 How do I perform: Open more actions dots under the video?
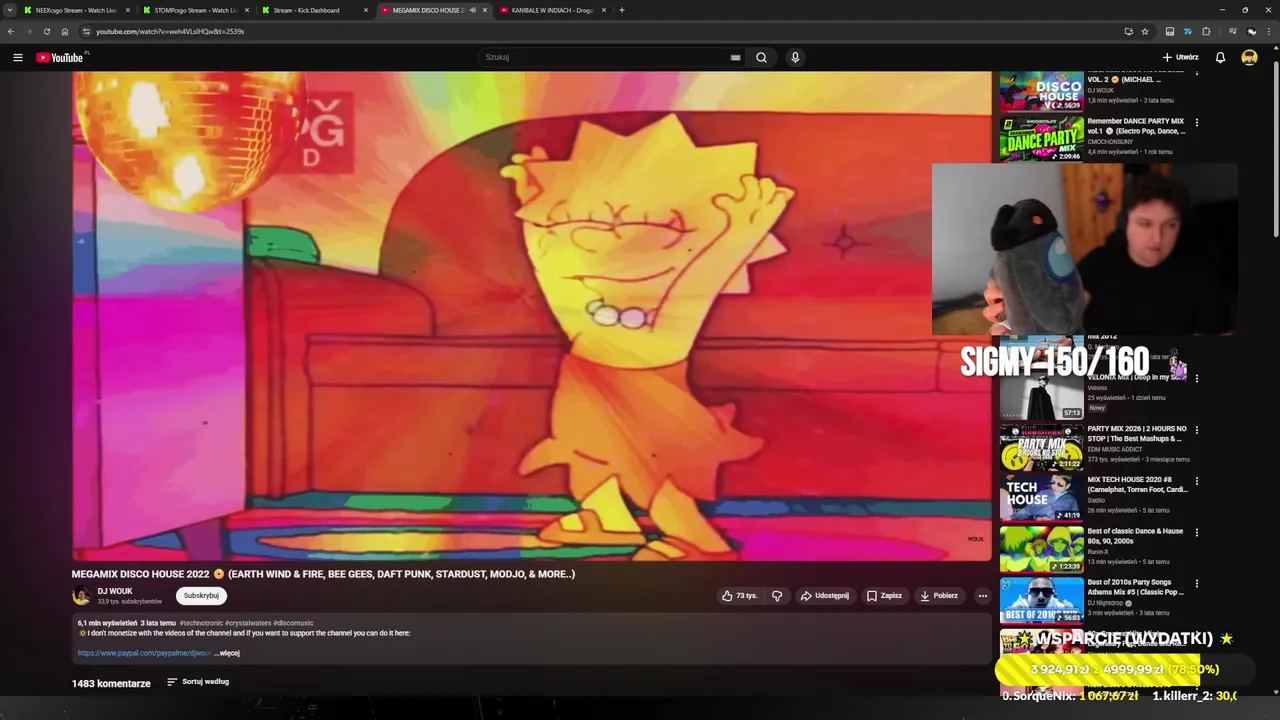click(982, 596)
